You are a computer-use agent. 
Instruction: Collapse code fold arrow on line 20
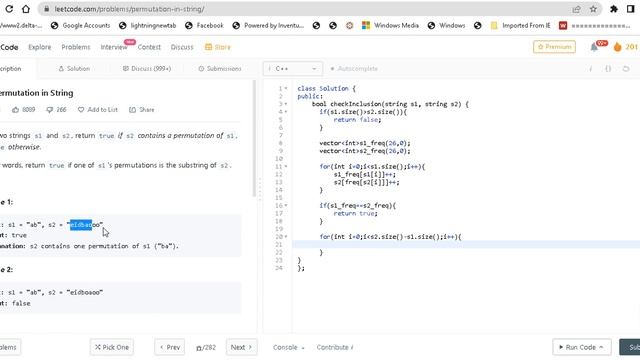[x=286, y=237]
